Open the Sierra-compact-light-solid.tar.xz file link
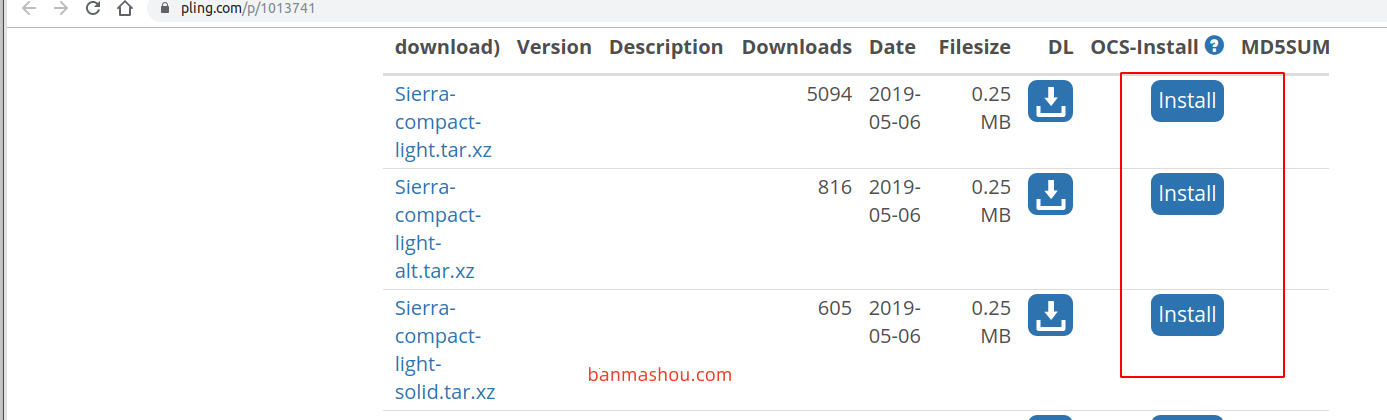Image resolution: width=1387 pixels, height=420 pixels. (445, 350)
